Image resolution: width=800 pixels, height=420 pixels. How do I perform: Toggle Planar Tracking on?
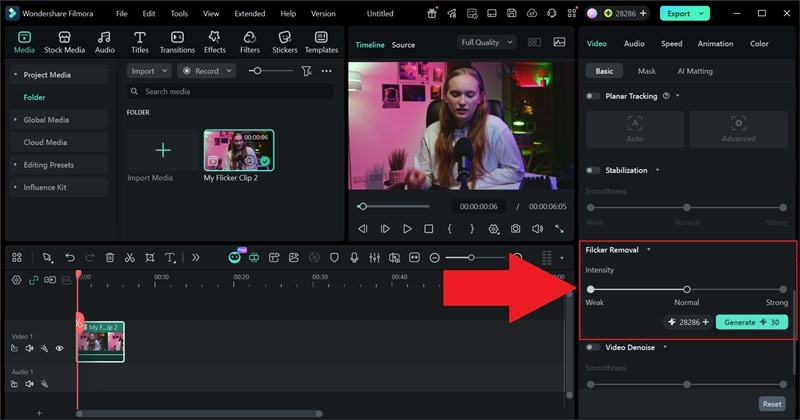tap(593, 96)
